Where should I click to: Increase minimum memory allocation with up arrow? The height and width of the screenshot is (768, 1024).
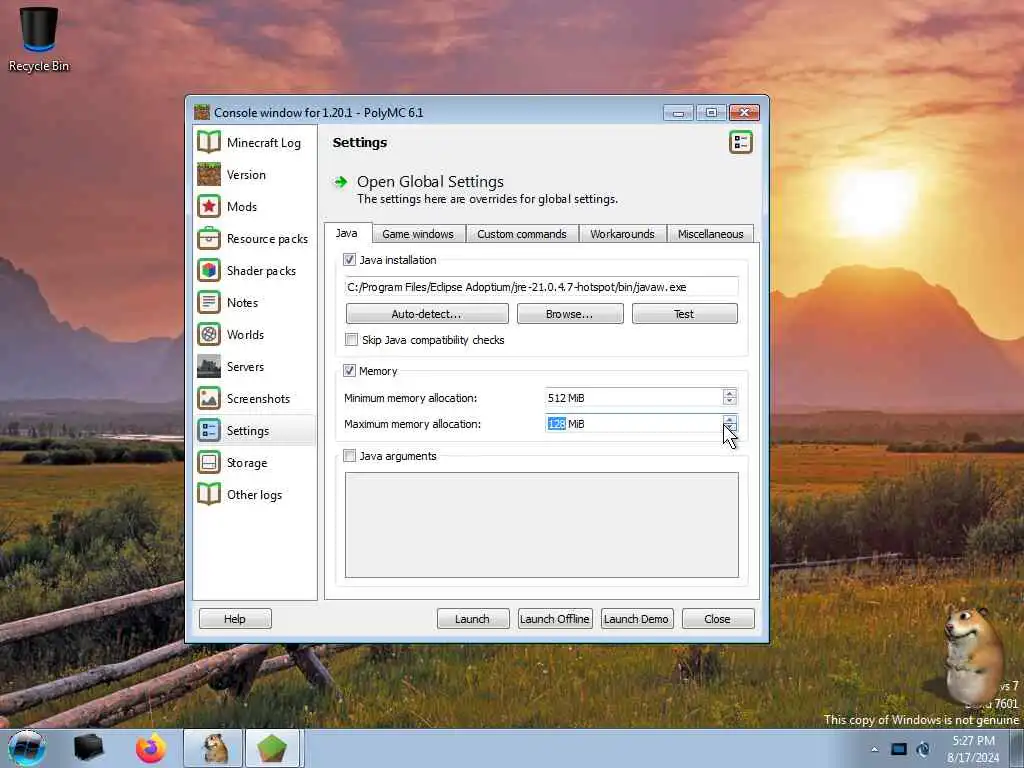click(x=729, y=393)
